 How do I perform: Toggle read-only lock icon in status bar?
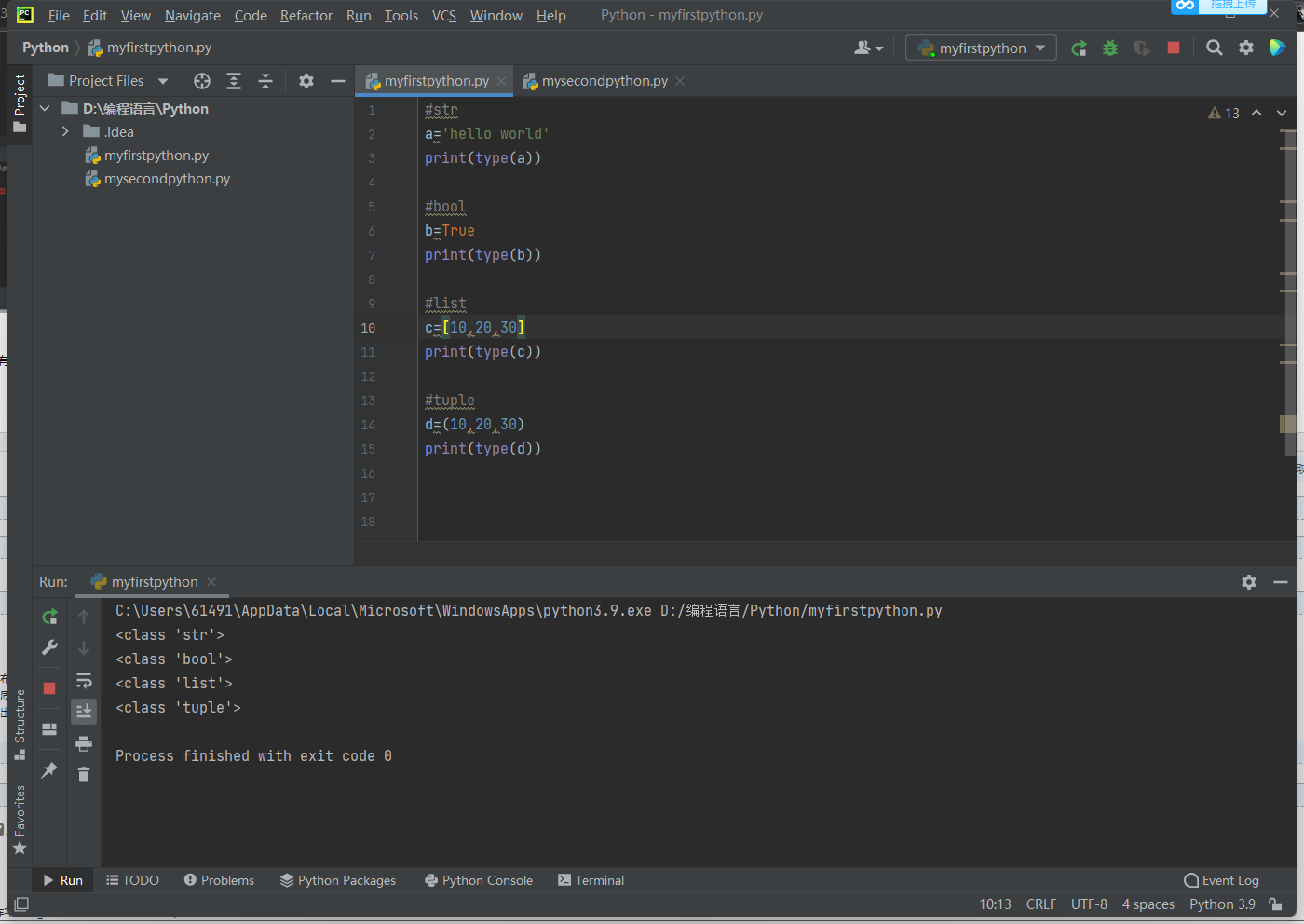pos(1275,904)
